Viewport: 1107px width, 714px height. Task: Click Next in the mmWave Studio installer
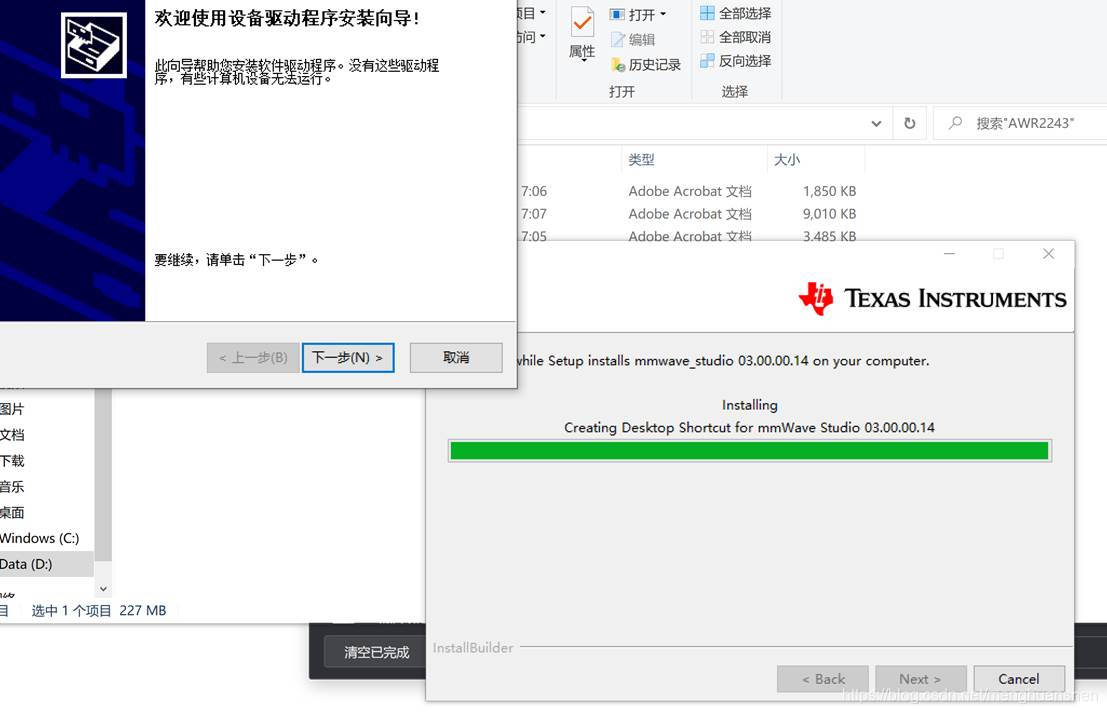click(921, 679)
